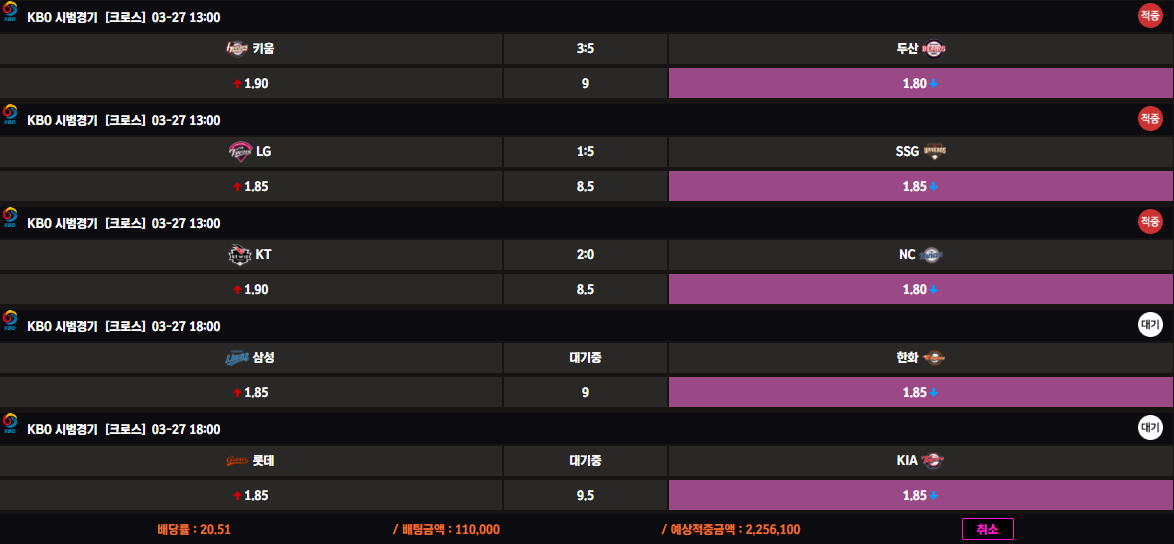Click the Samsung Lions team logo
Screen dimensions: 1174x544
click(x=236, y=358)
